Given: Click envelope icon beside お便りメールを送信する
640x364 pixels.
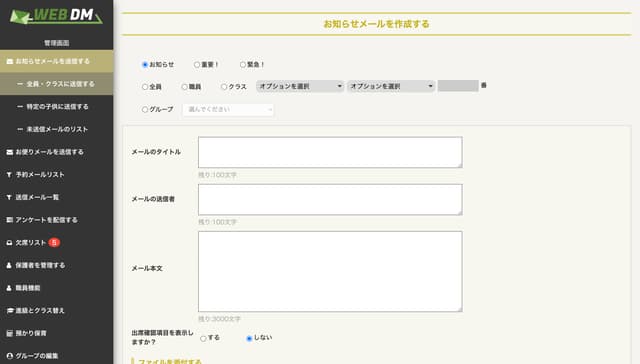Looking at the screenshot, I should click(9, 152).
